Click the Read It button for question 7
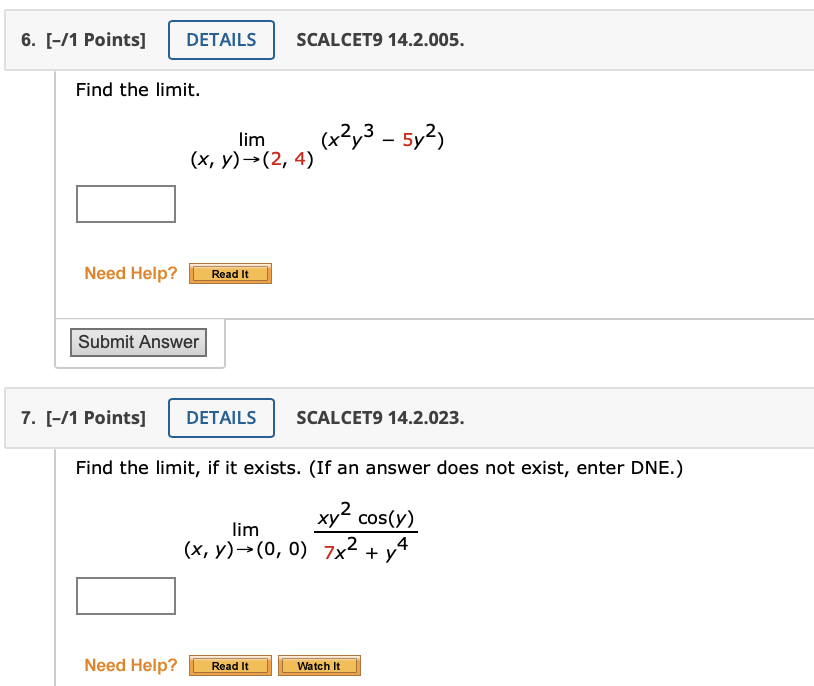The image size is (814, 686). coord(230,665)
